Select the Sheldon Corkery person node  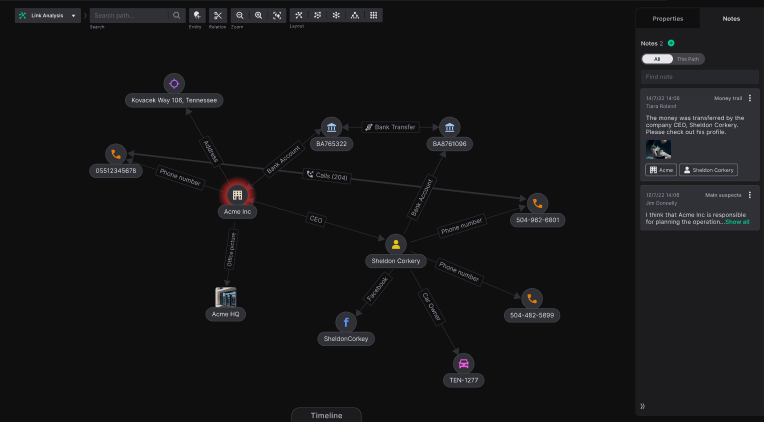tap(396, 245)
